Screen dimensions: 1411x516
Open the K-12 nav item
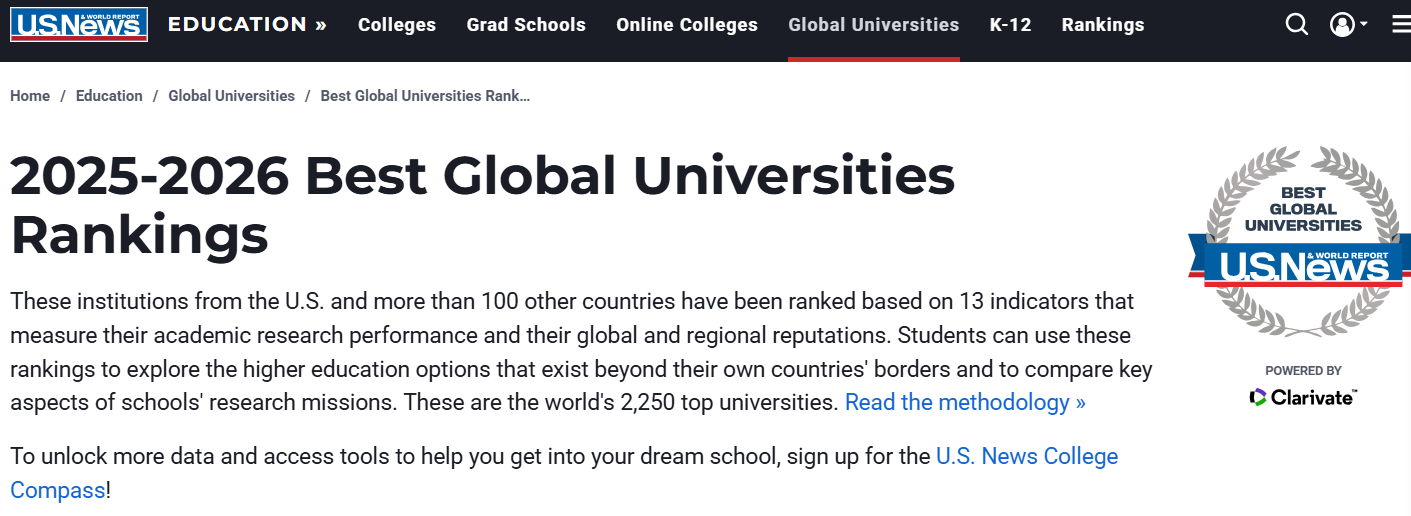click(x=1010, y=25)
